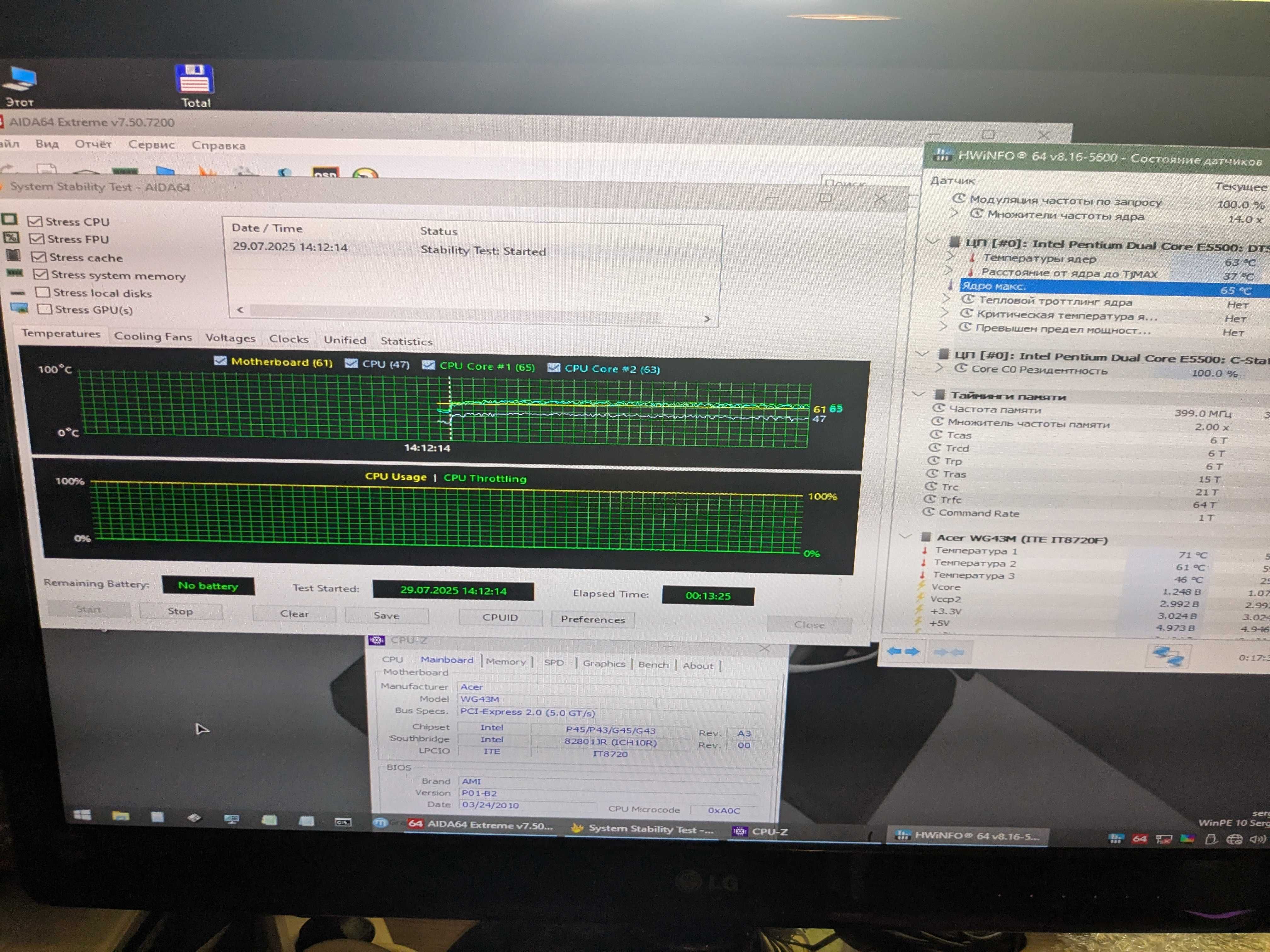Toggle the Motherboard graph checkbox
Image resolution: width=1270 pixels, height=952 pixels.
coord(220,360)
